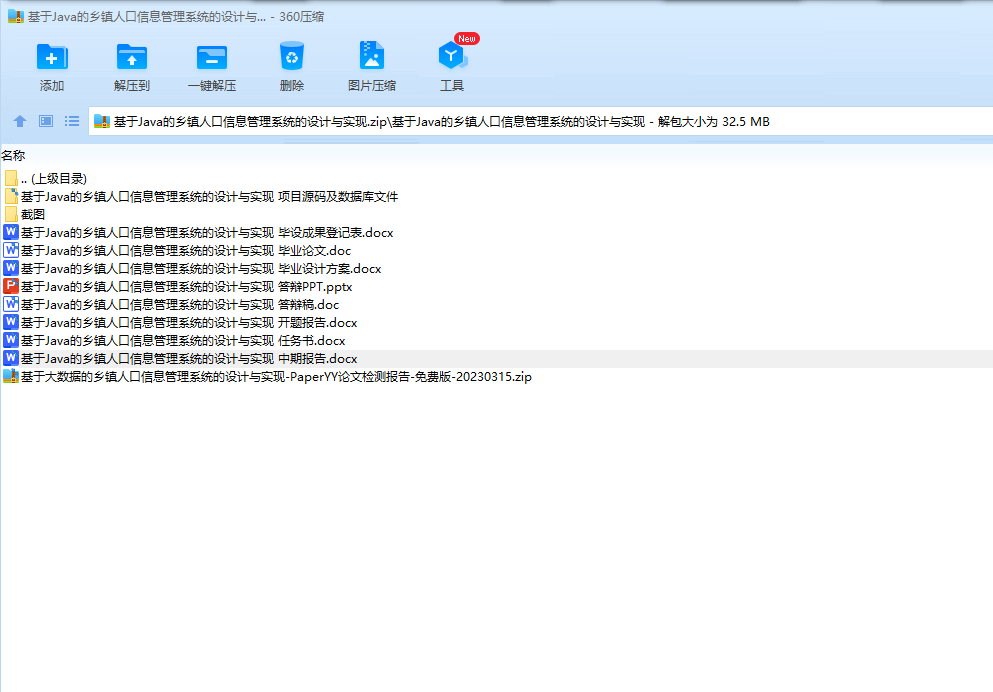Screen dimensions: 993x692
Task: Open the 工具 (Tools) icon with New badge
Action: point(452,56)
